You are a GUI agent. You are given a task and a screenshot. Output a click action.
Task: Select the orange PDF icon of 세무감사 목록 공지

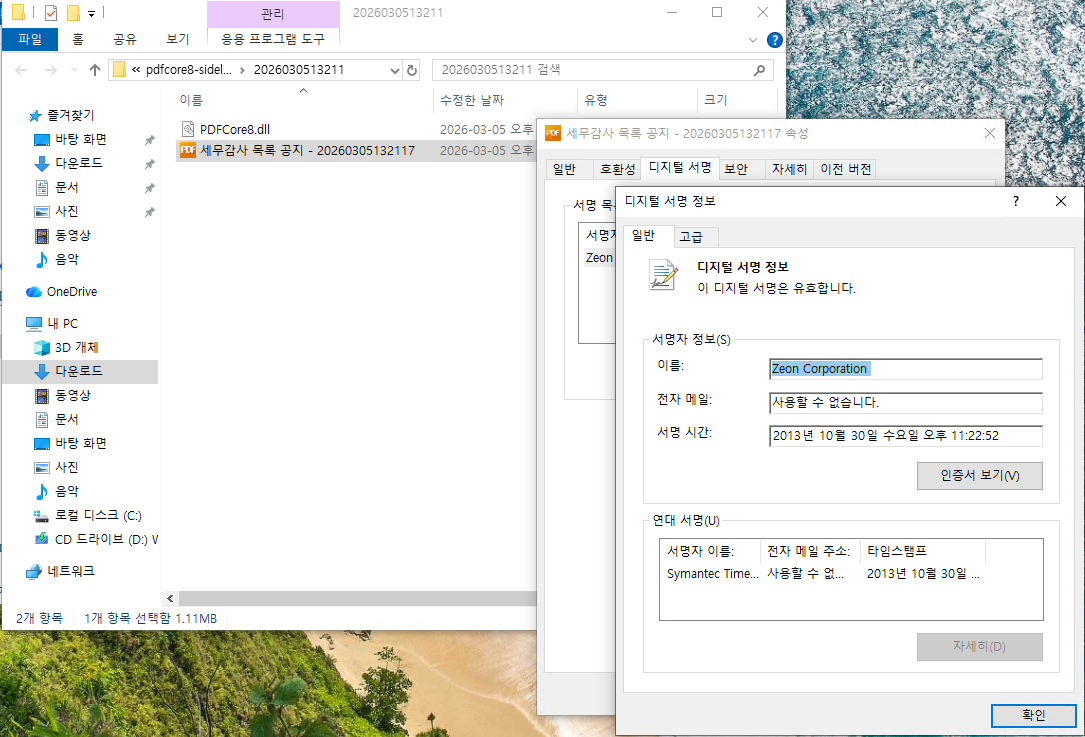[188, 151]
